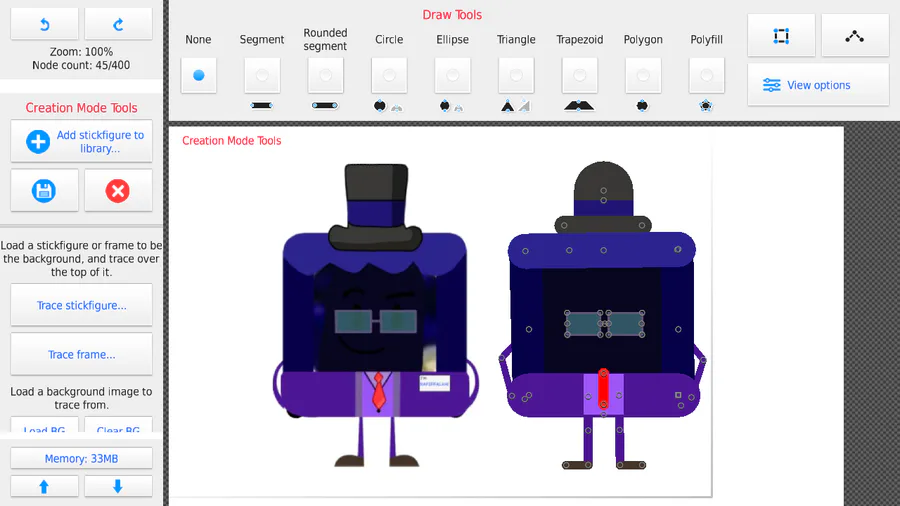Select the Rounded segment radio button
Screen dimensions: 900x506
click(x=325, y=75)
